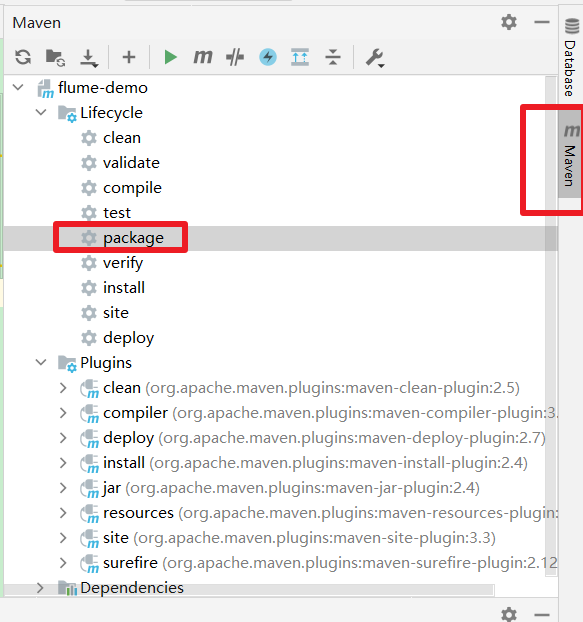This screenshot has height=622, width=583.
Task: Click Reload All Maven Projects icon
Action: pyautogui.click(x=23, y=57)
